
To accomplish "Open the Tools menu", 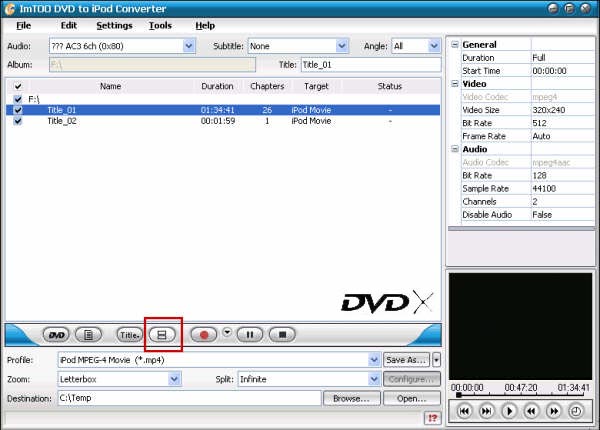I will coord(160,25).
